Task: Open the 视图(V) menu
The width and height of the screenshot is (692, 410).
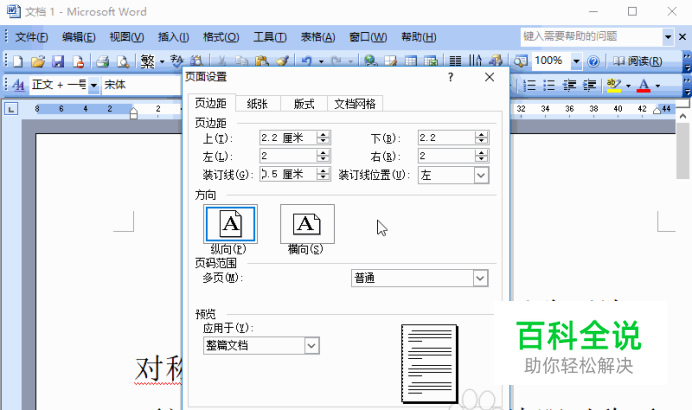Action: click(127, 37)
